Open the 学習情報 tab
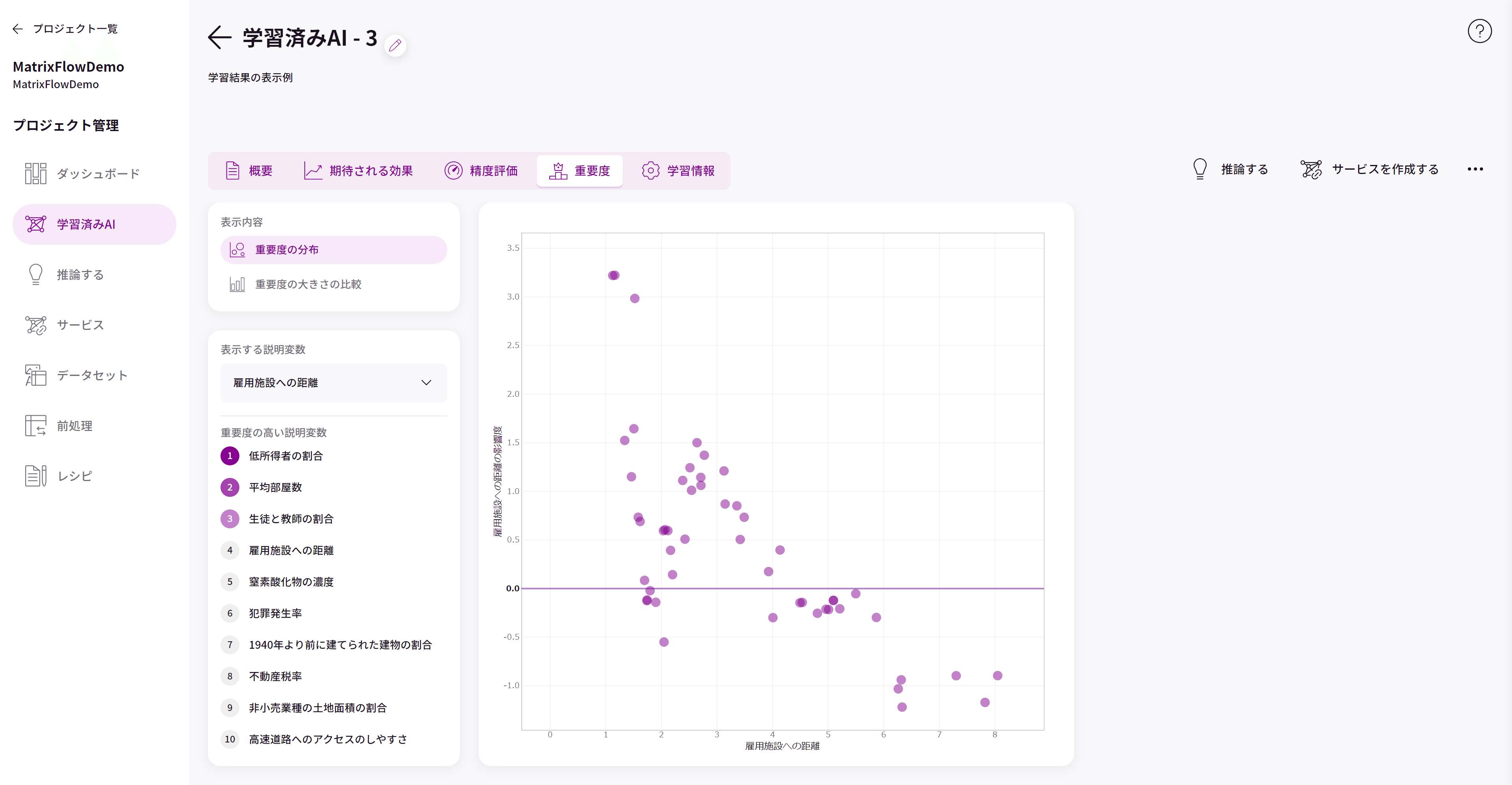The height and width of the screenshot is (785, 1512). pyautogui.click(x=678, y=171)
